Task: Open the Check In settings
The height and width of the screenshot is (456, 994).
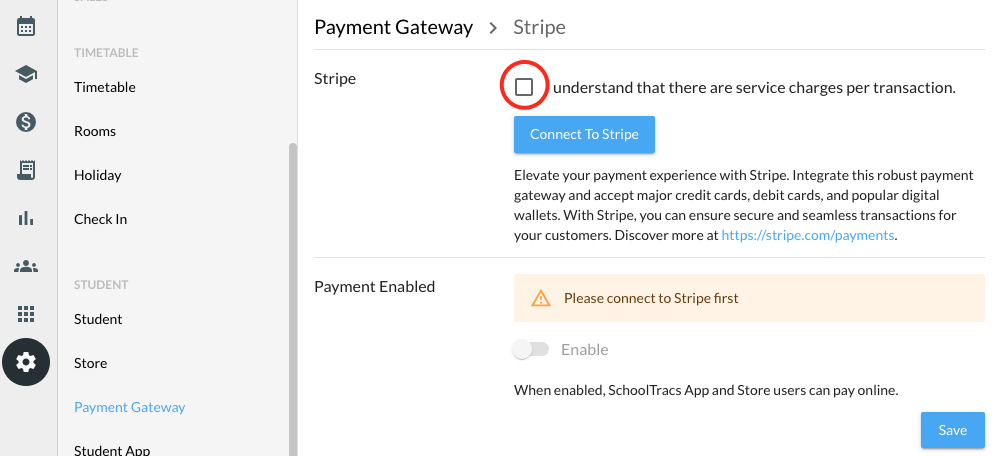Action: 101,219
